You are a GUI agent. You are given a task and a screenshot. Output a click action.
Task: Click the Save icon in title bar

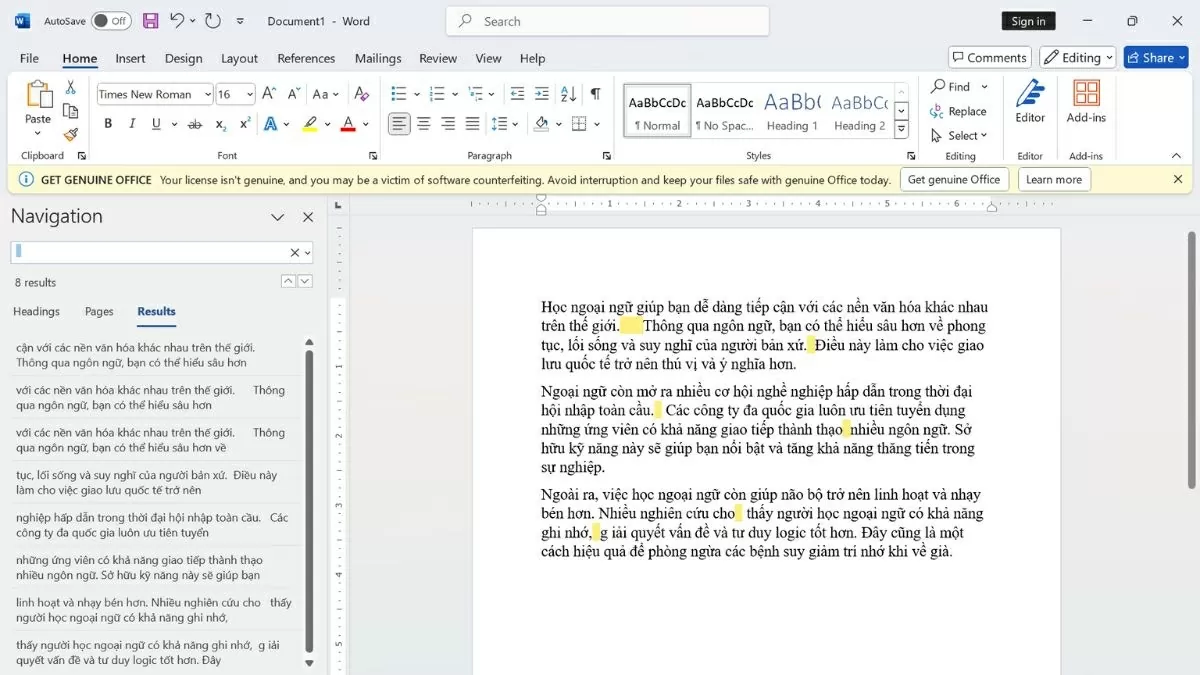(x=150, y=21)
